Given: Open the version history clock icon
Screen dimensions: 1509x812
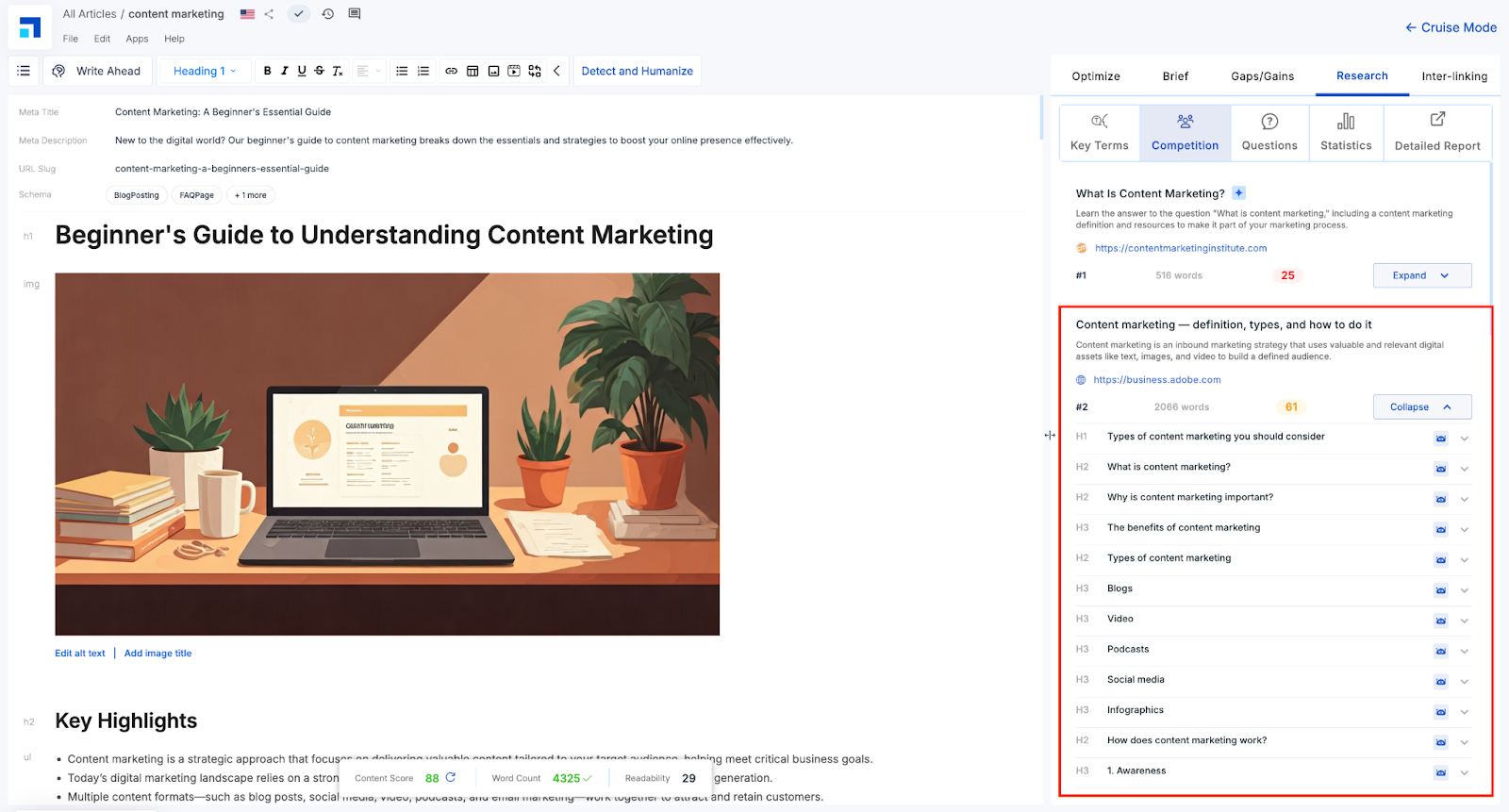Looking at the screenshot, I should [327, 14].
